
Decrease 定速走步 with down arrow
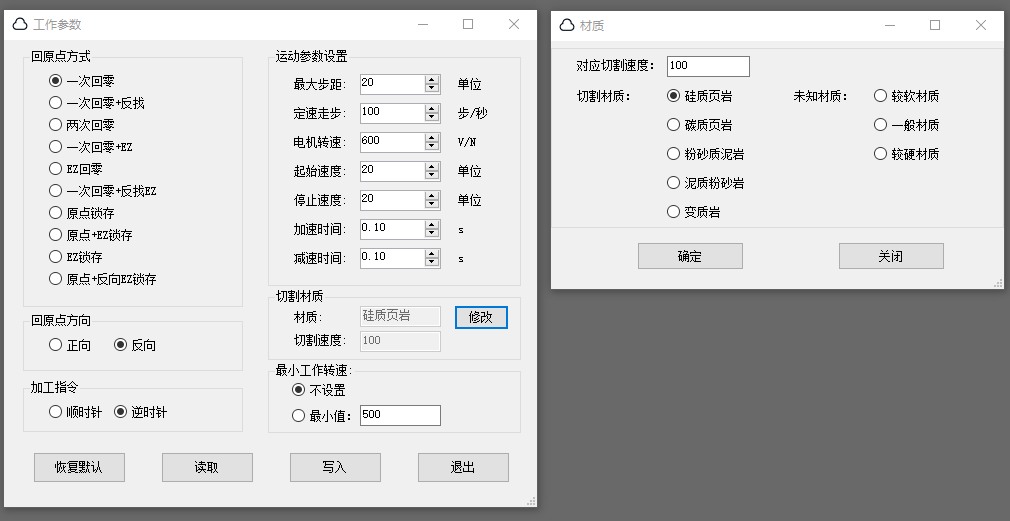click(432, 118)
